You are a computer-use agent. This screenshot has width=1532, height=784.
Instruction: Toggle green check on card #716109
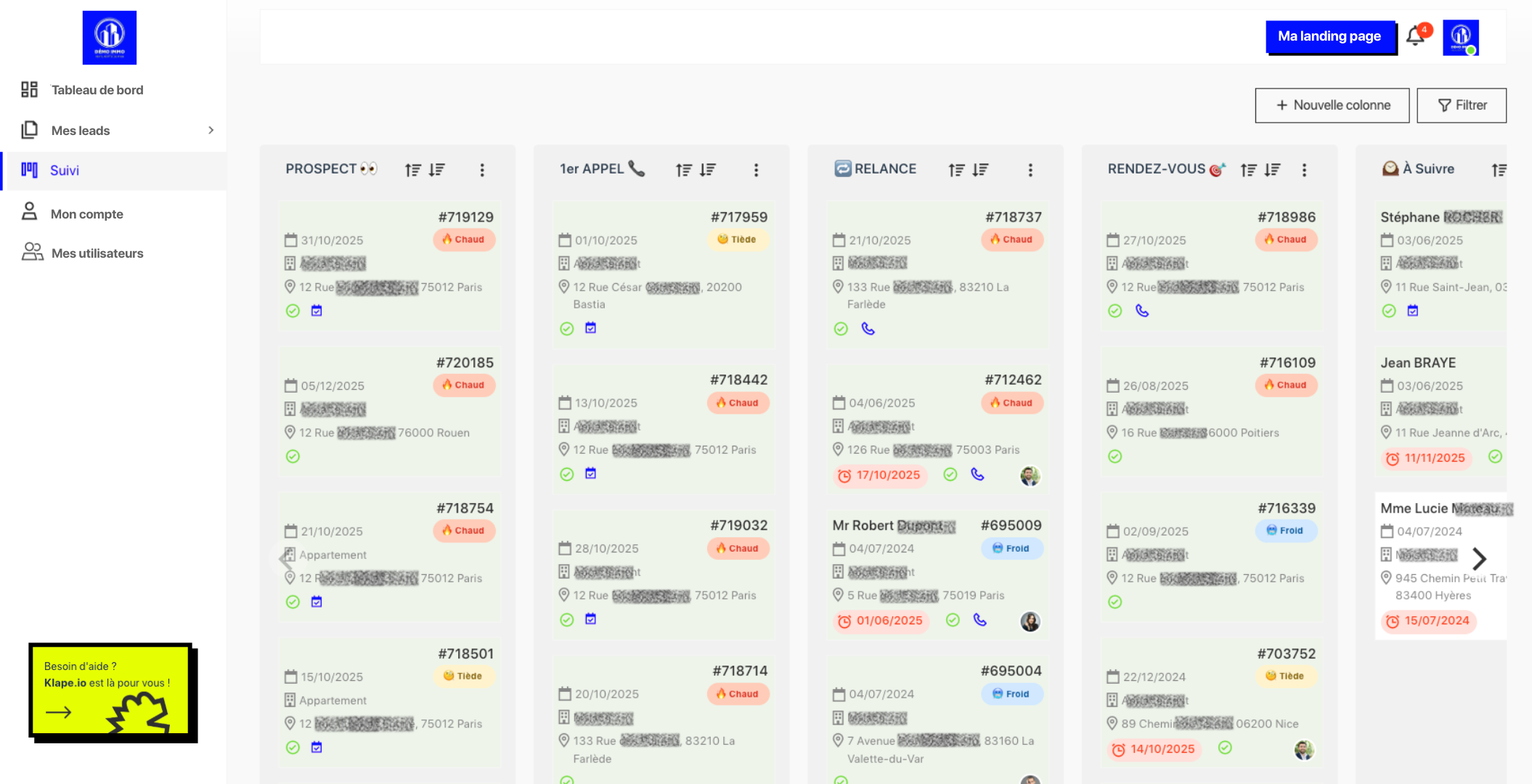click(x=1115, y=457)
